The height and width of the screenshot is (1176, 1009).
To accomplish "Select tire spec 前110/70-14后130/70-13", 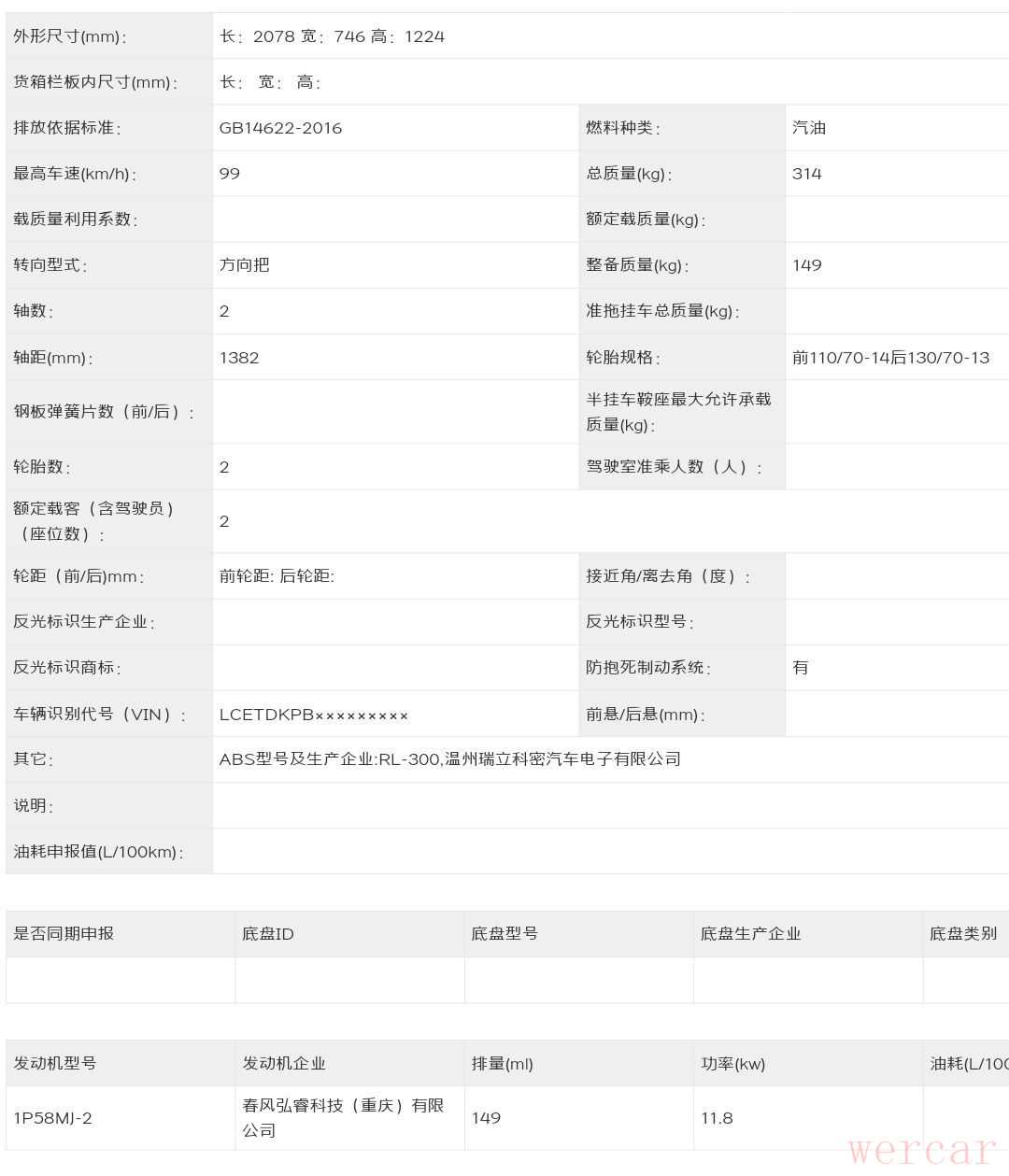I will pyautogui.click(x=891, y=358).
